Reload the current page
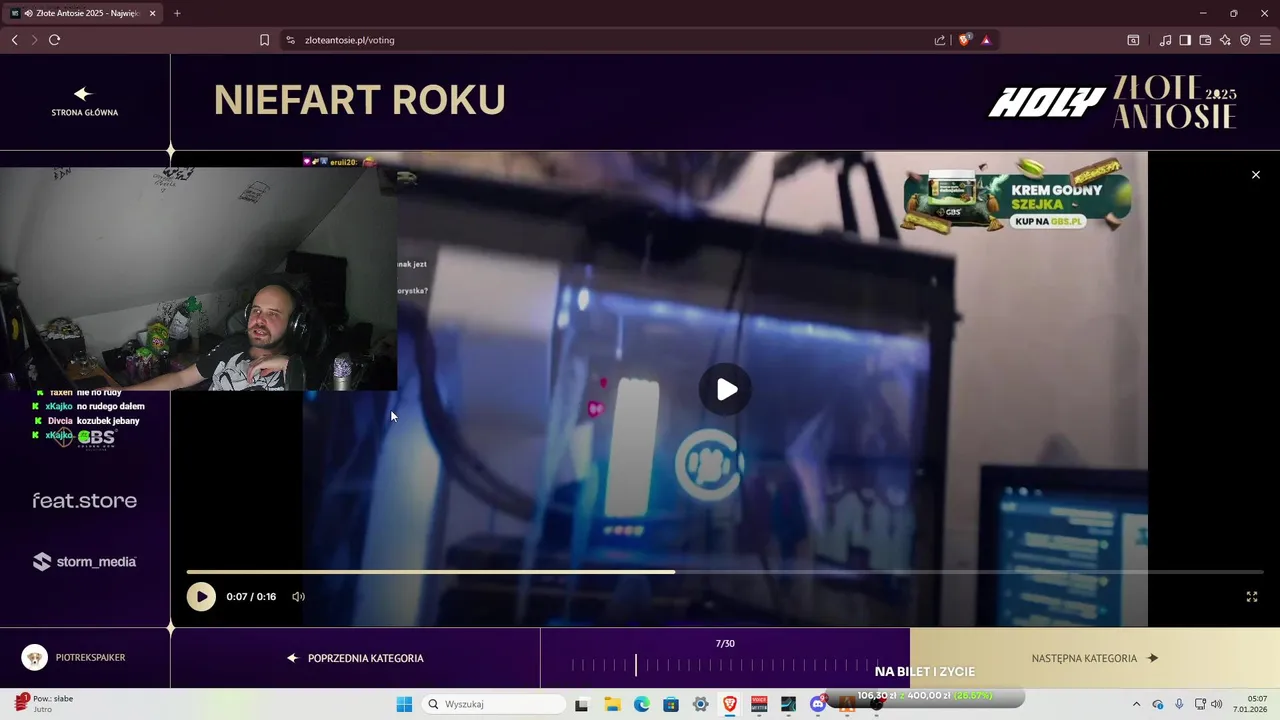The image size is (1280, 720). 54,40
